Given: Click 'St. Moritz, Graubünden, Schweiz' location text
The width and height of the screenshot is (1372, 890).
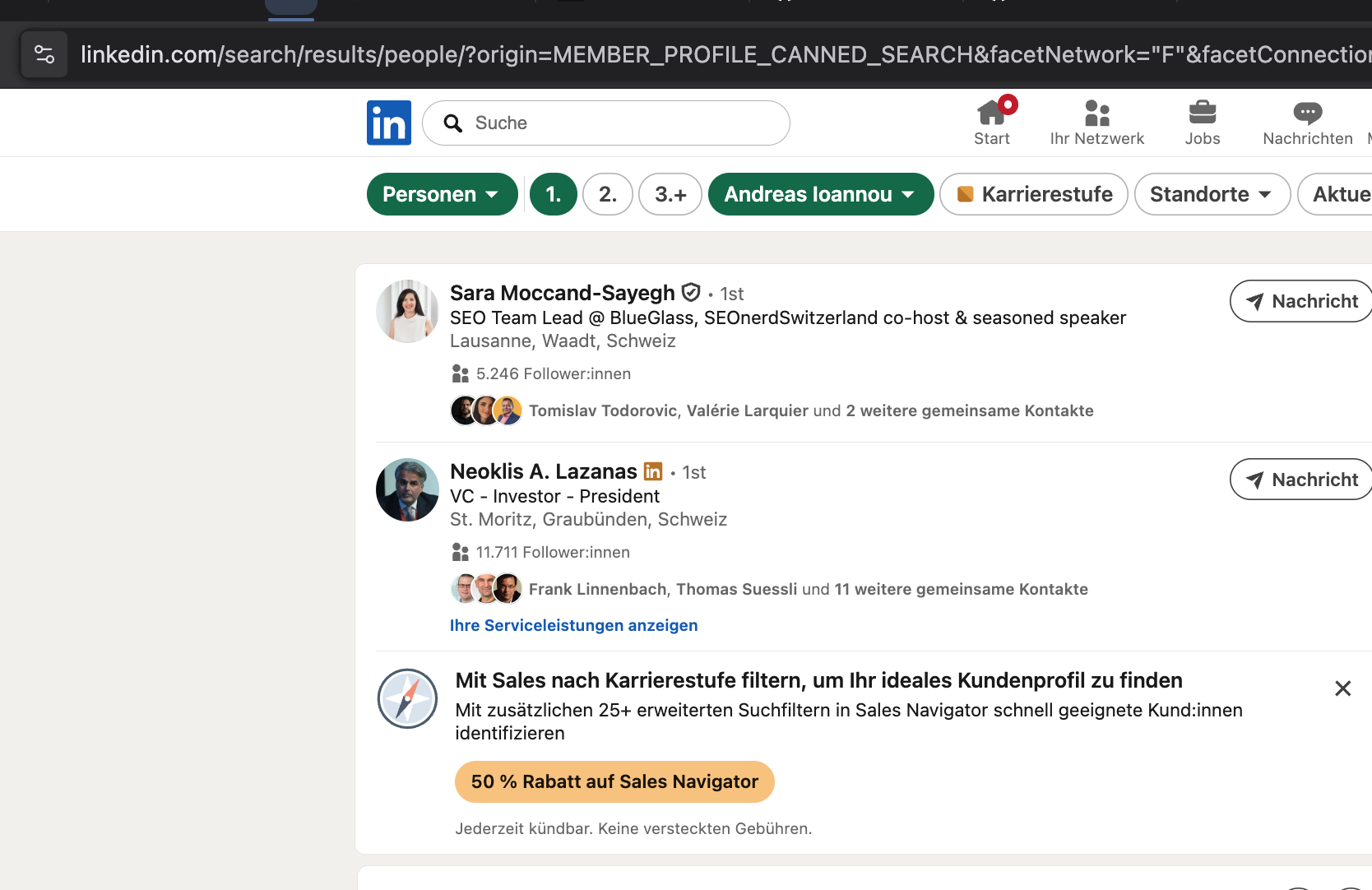Looking at the screenshot, I should point(588,519).
